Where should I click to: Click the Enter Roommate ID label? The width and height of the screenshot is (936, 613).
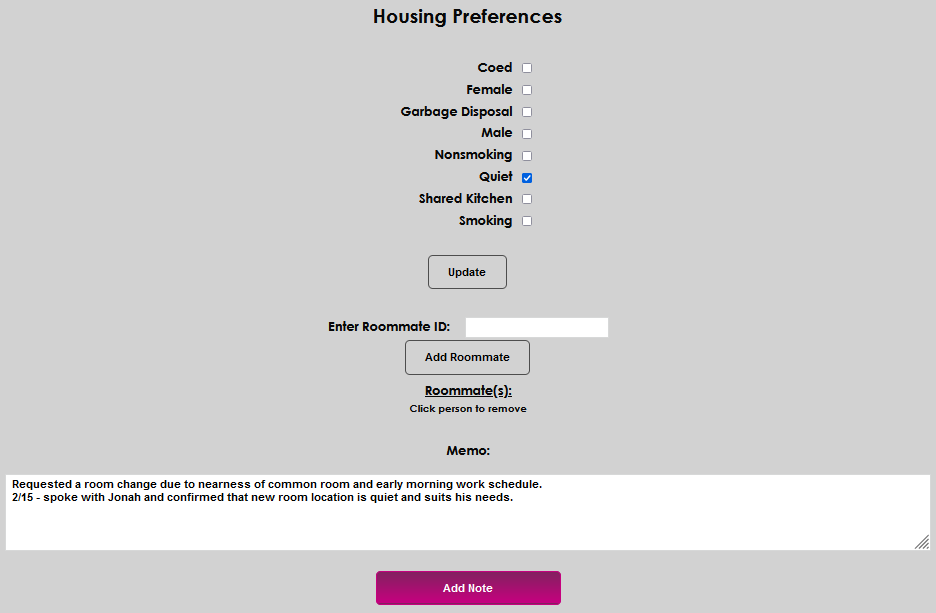[389, 327]
